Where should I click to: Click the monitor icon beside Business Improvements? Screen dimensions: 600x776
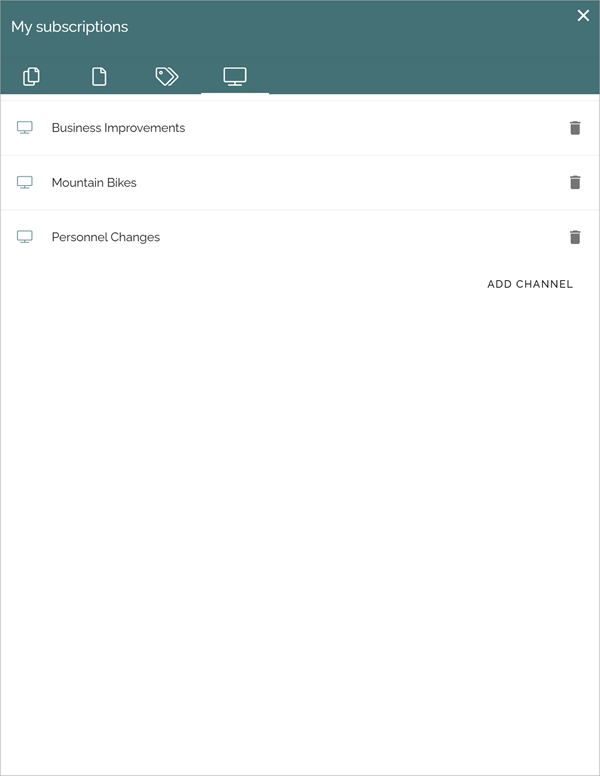point(25,128)
